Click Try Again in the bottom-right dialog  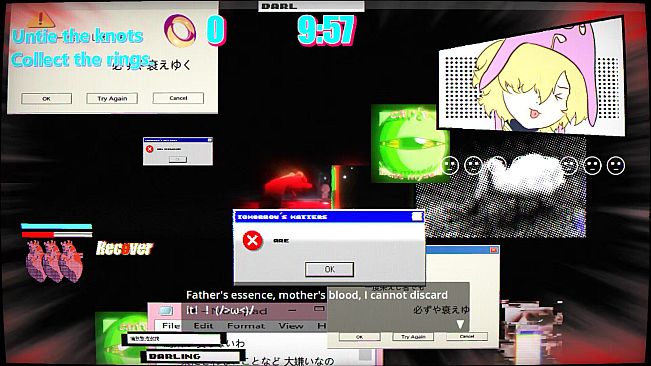(414, 337)
